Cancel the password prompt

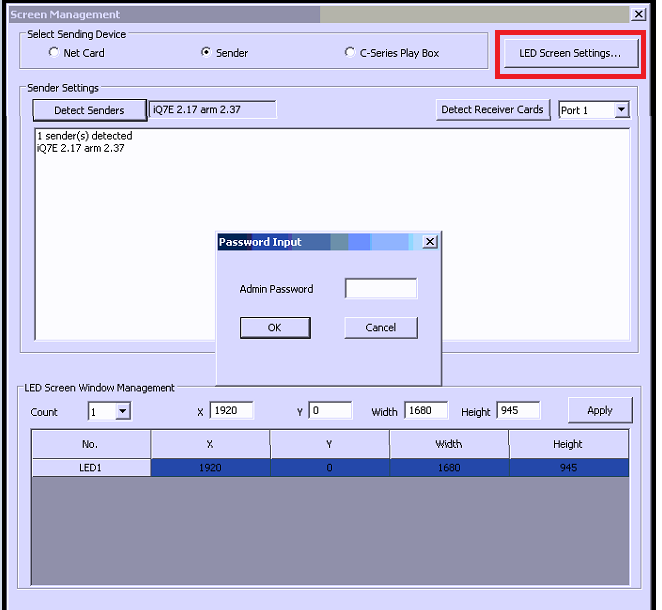380,328
